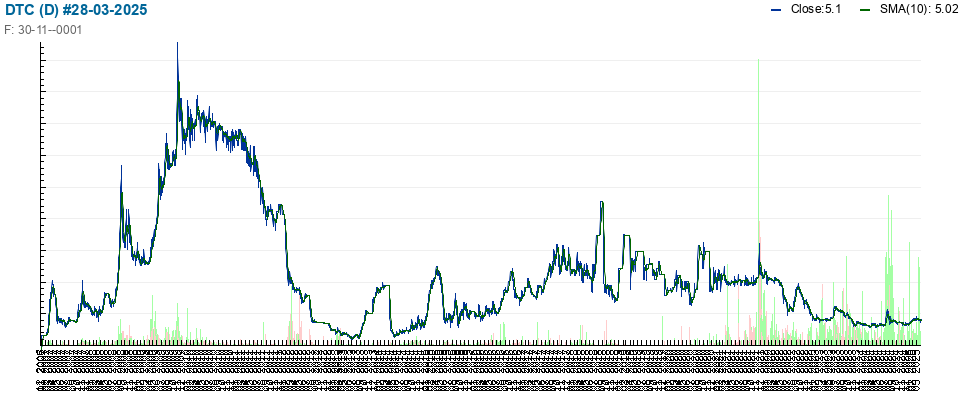Click the blue Close legend line marker
Screen dimensions: 970x400
[776, 10]
